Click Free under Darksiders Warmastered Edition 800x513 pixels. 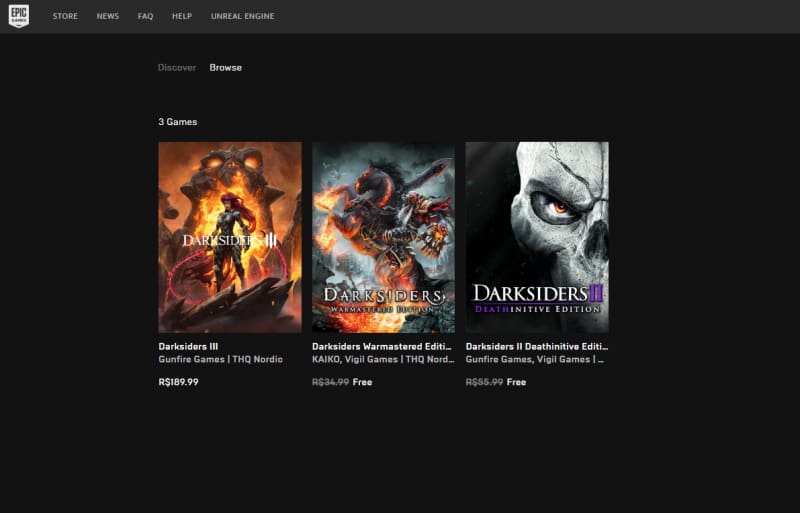pyautogui.click(x=362, y=382)
